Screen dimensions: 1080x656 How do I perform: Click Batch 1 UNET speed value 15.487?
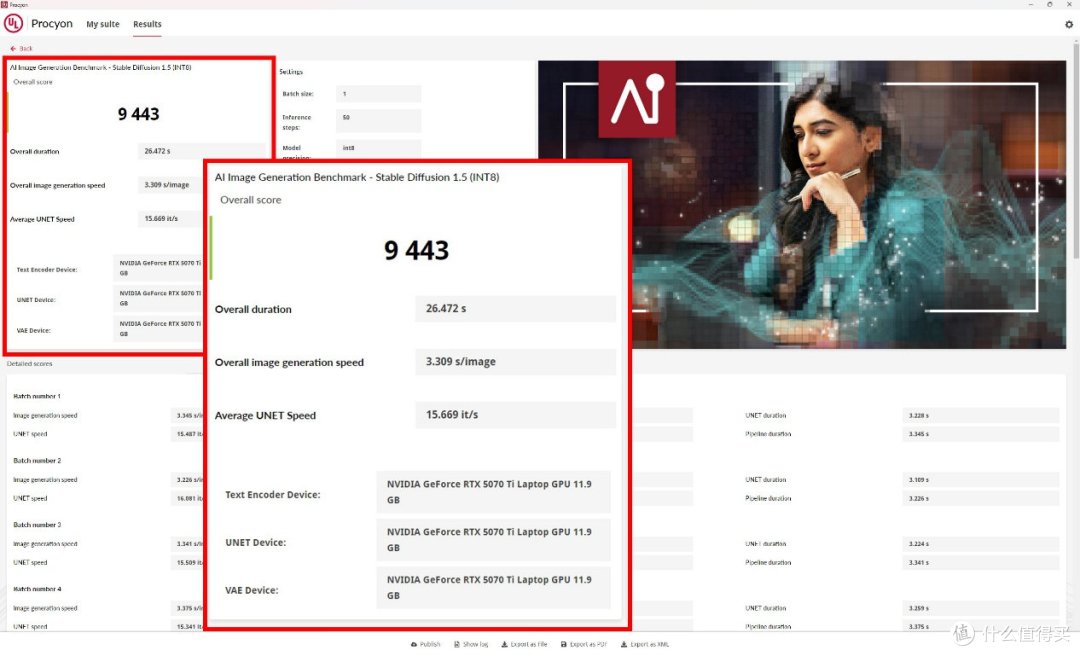pos(188,434)
